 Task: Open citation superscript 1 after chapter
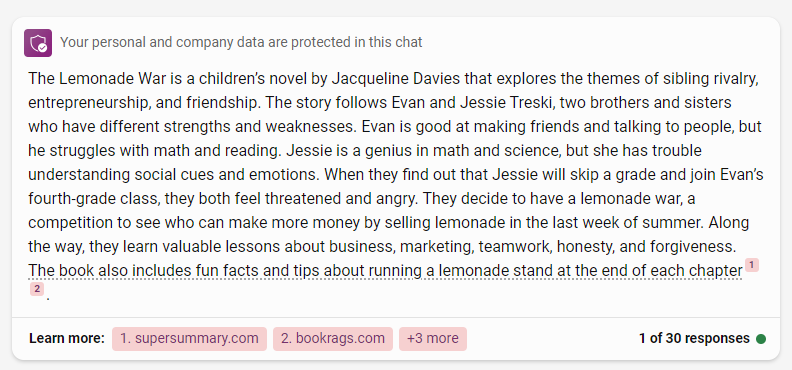tap(752, 265)
